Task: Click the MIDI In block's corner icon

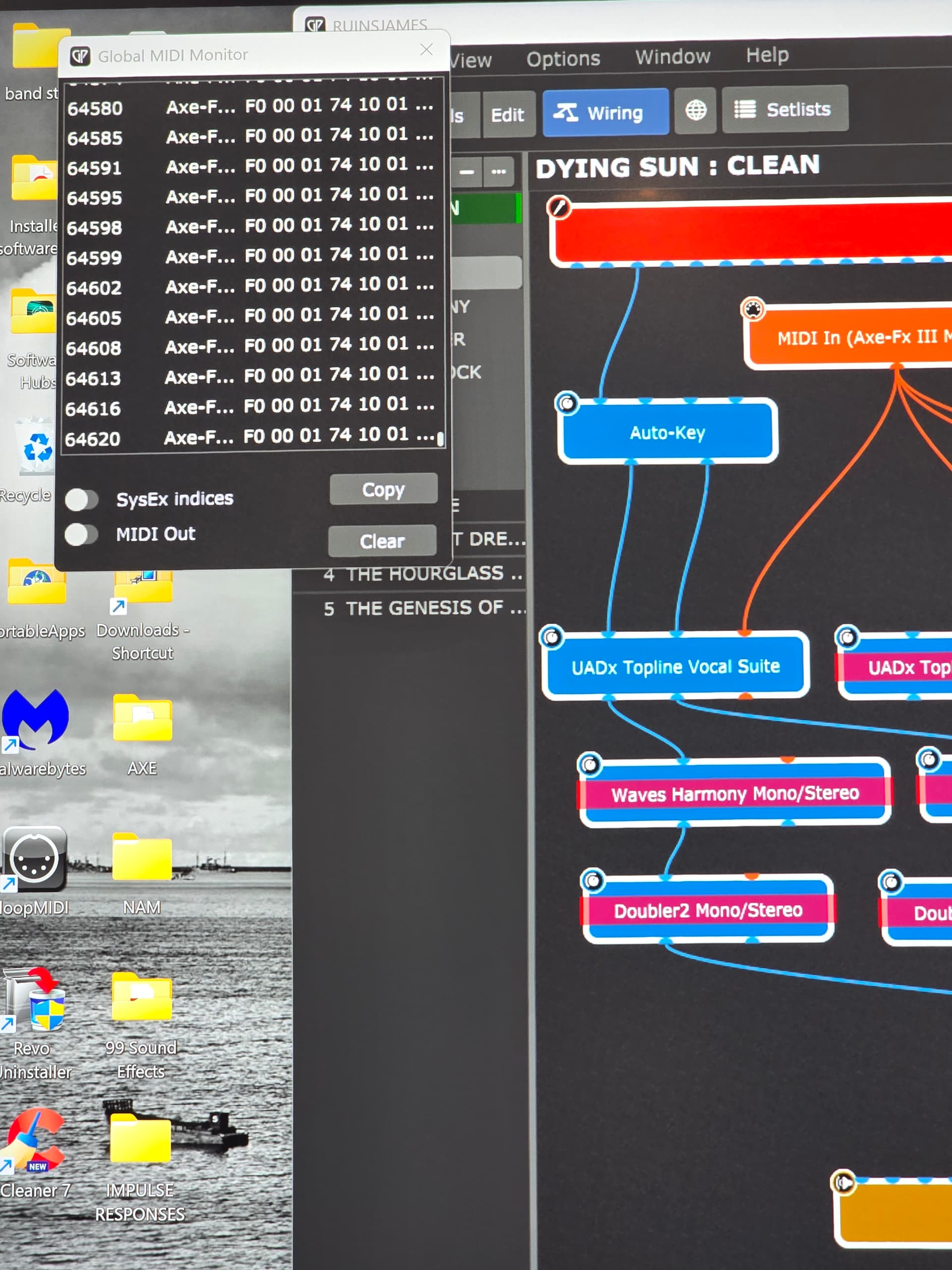Action: click(753, 310)
